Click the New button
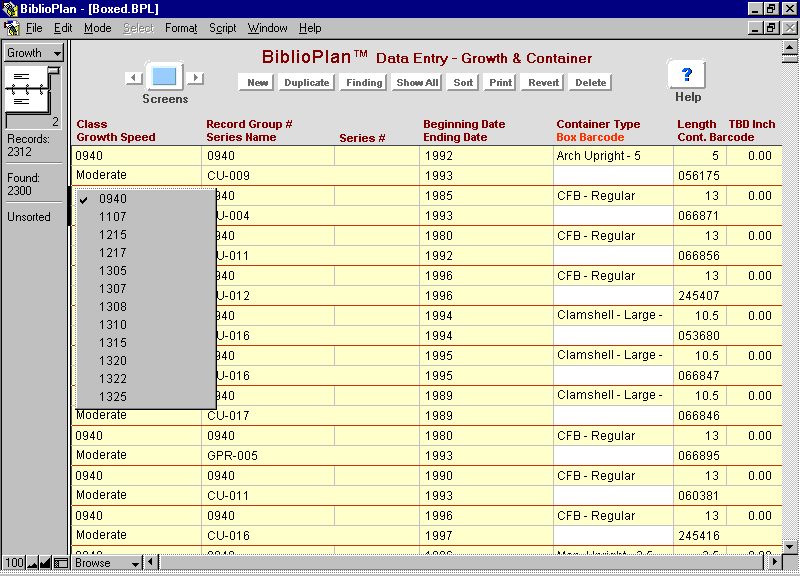Viewport: 800px width, 576px height. [257, 83]
